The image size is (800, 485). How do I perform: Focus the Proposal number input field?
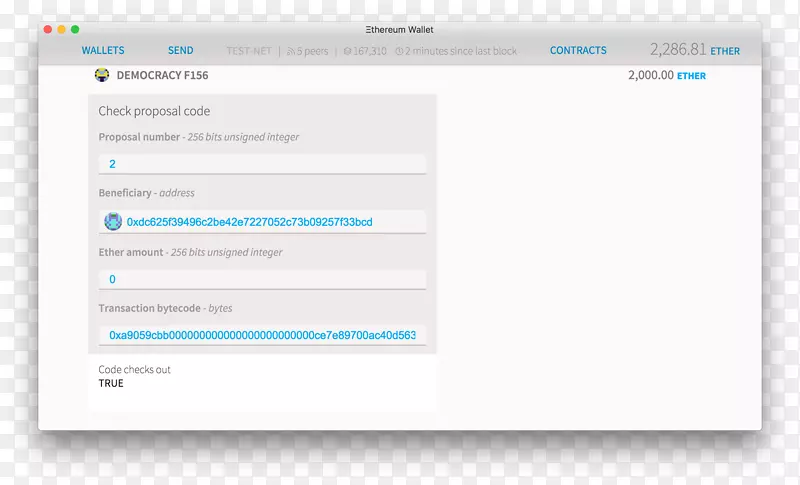[262, 164]
